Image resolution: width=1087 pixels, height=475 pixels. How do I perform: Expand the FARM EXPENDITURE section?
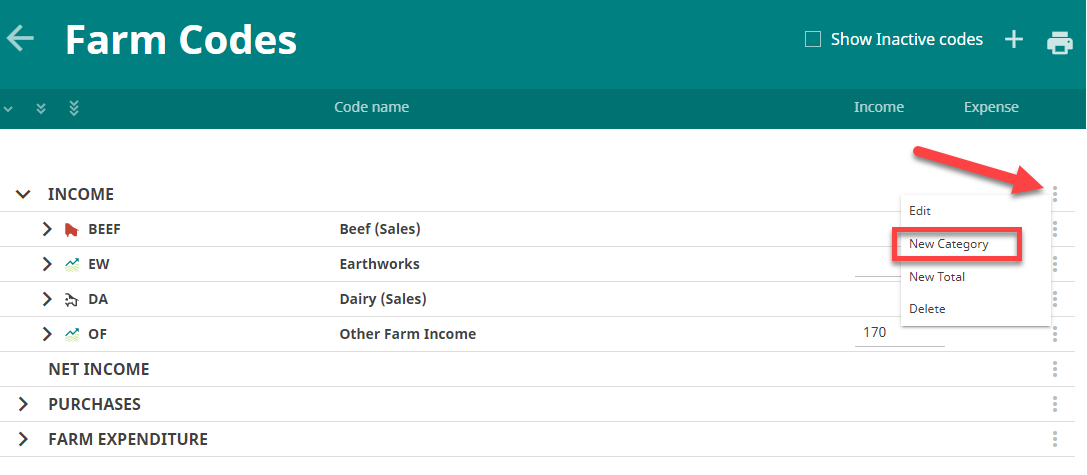pyautogui.click(x=23, y=439)
